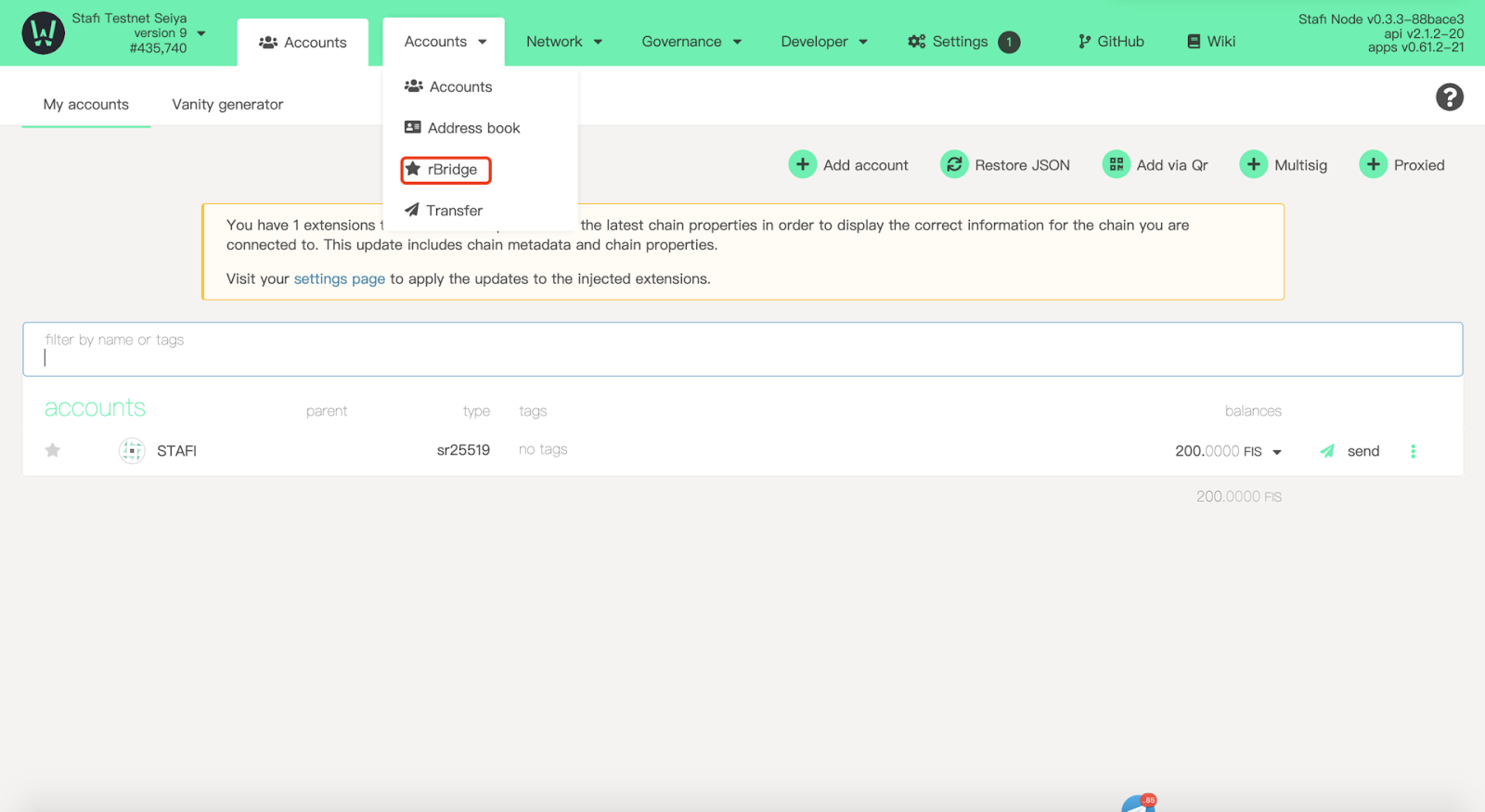Click the Restore JSON button label

tap(1022, 165)
